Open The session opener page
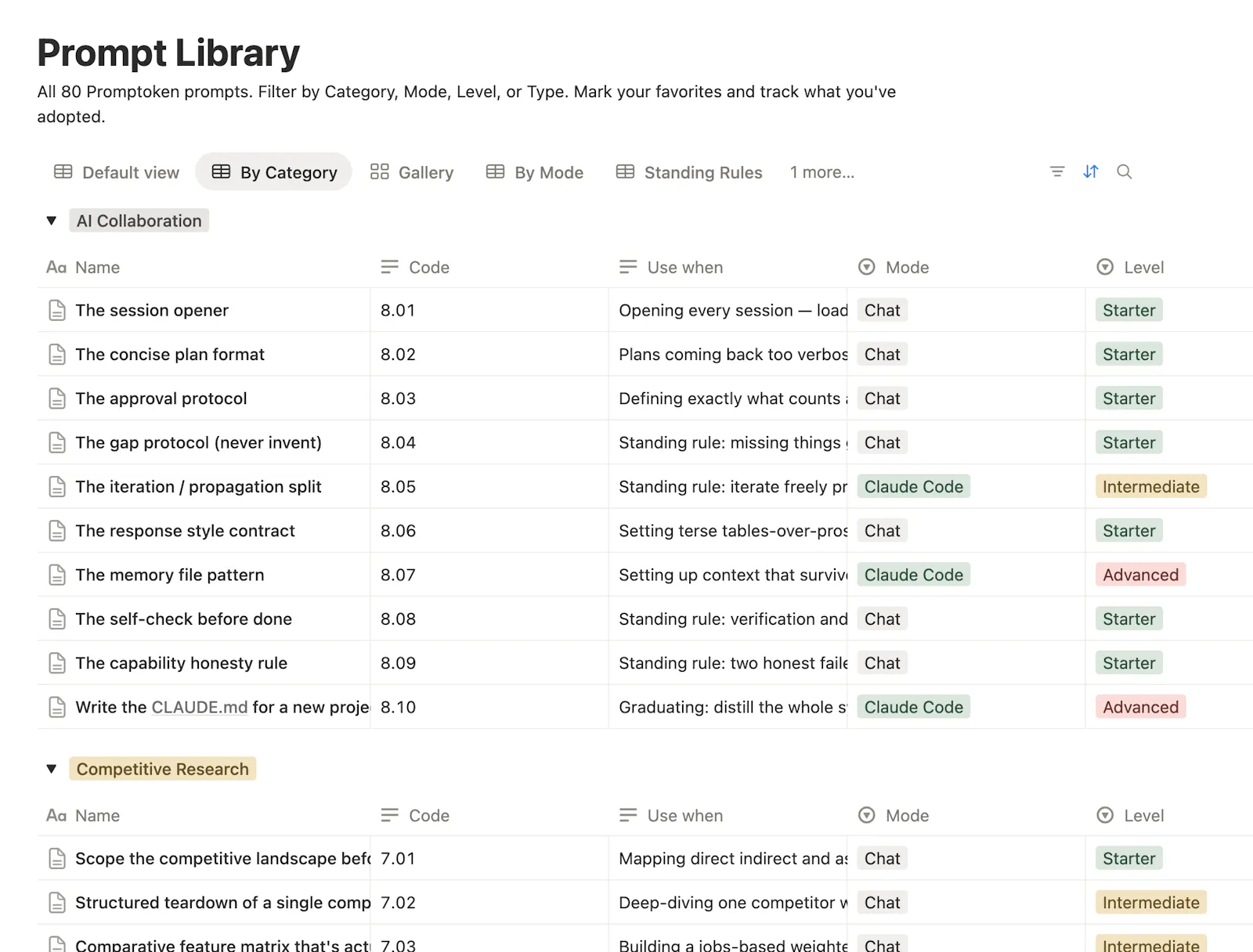Image resolution: width=1253 pixels, height=952 pixels. pyautogui.click(x=152, y=310)
